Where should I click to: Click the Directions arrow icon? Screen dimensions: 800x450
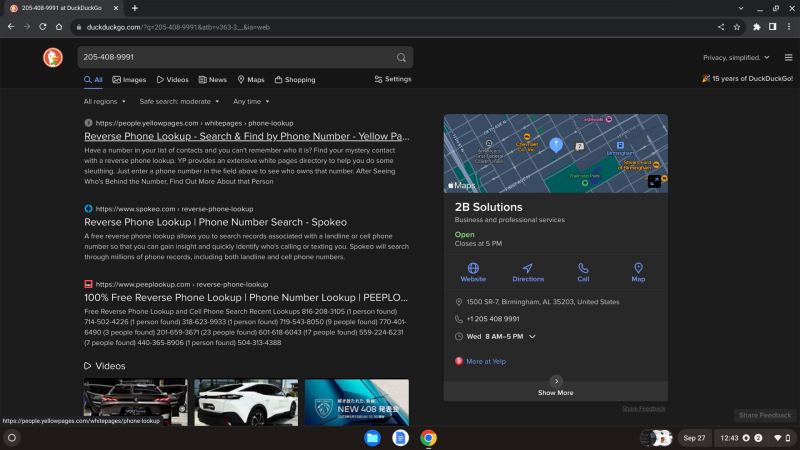528,268
